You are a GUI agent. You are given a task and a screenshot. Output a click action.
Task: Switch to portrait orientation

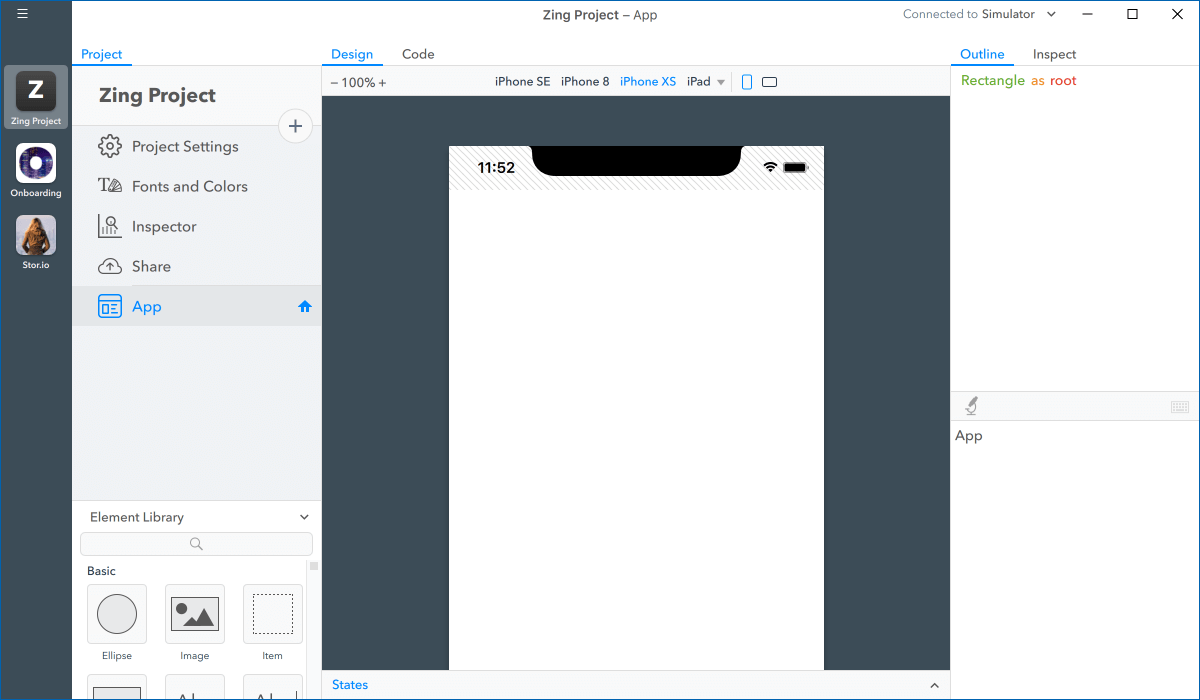(747, 82)
